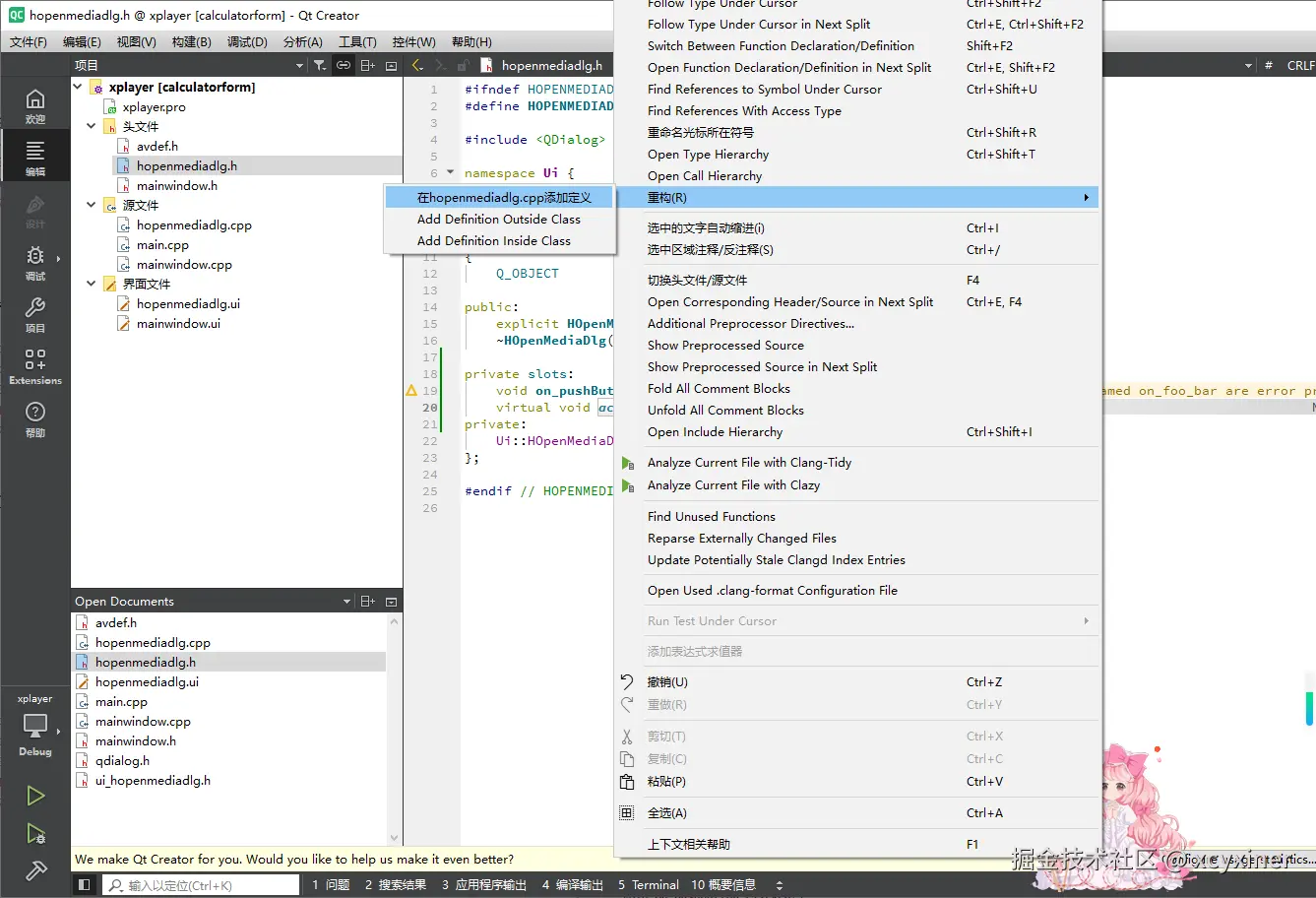Screen dimensions: 1316x898
Task: Toggle the split button in Open Documents header
Action: point(368,602)
